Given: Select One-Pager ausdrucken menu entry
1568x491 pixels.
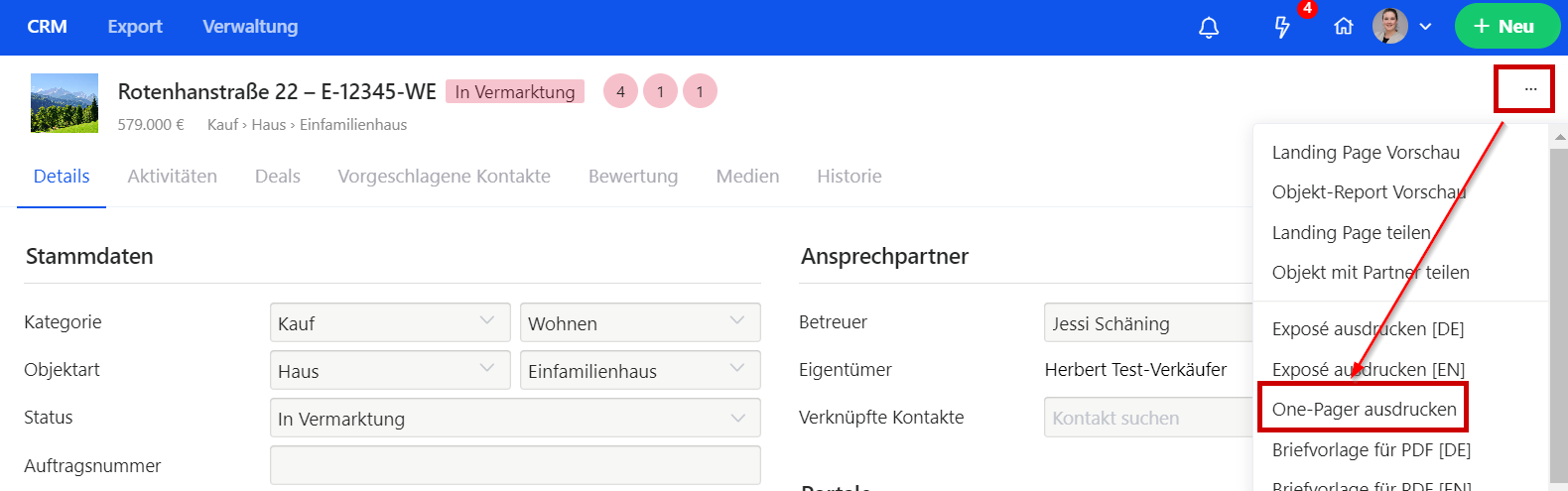Looking at the screenshot, I should point(1364,410).
